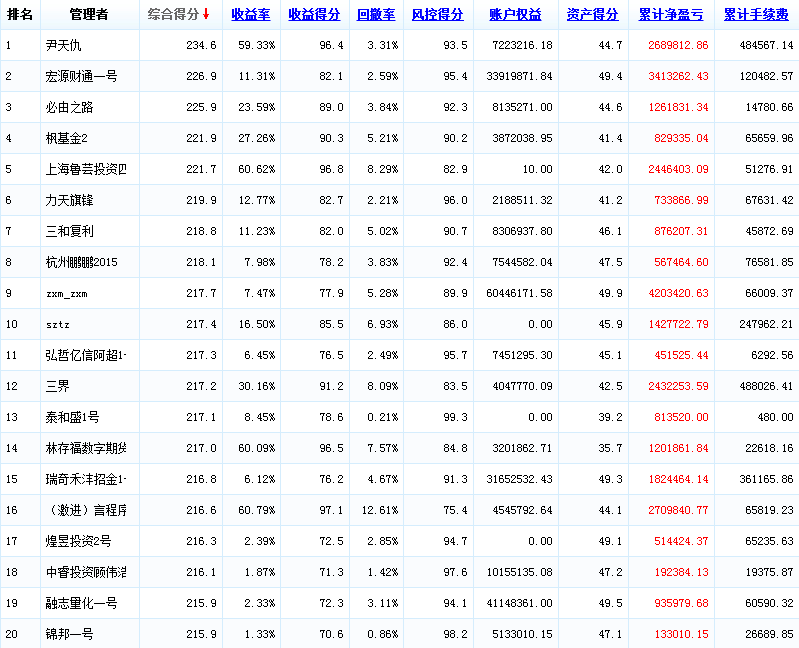Click return score 97.1

pyautogui.click(x=332, y=510)
